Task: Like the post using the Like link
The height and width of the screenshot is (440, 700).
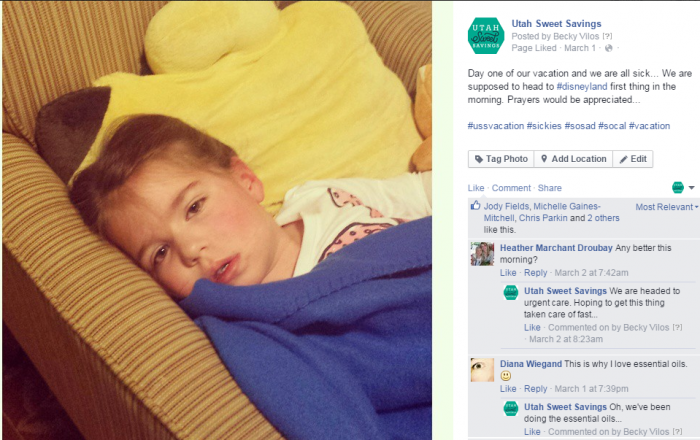Action: [x=476, y=188]
